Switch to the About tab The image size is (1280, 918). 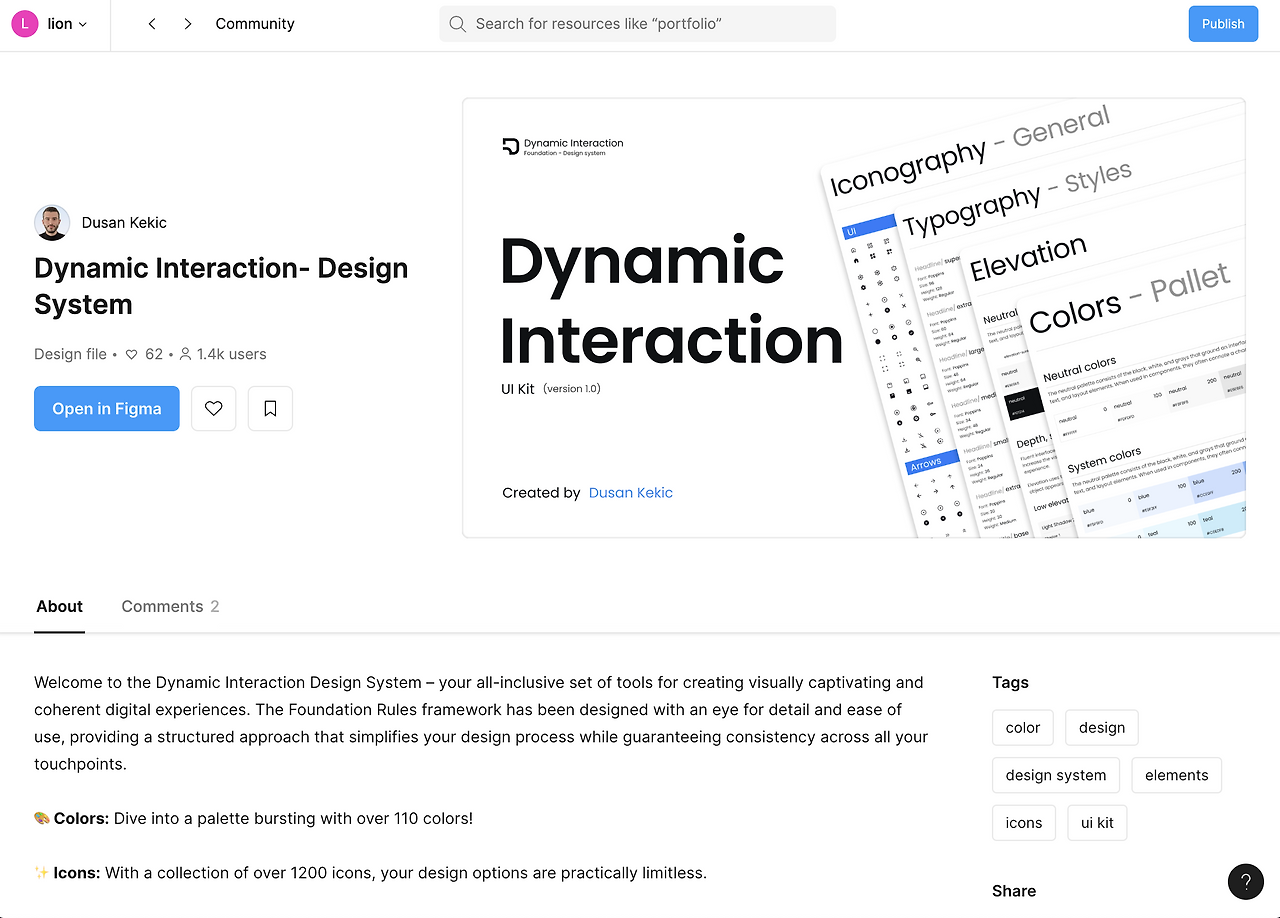59,607
